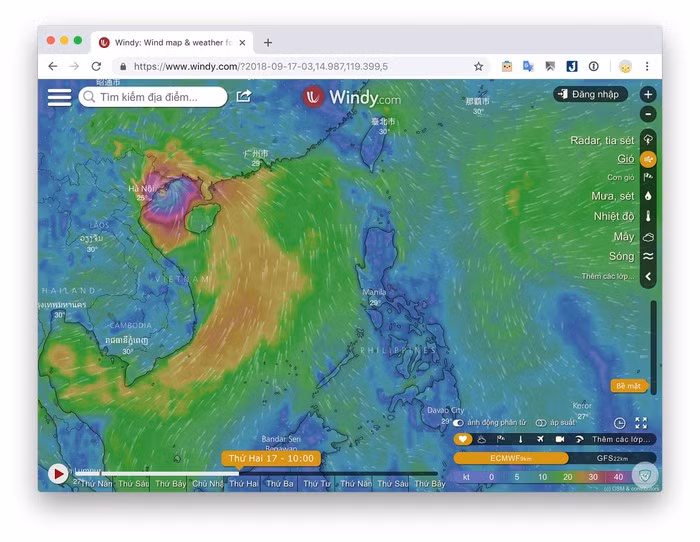Open the Windy hamburger menu
This screenshot has height=542, width=700.
[x=60, y=97]
